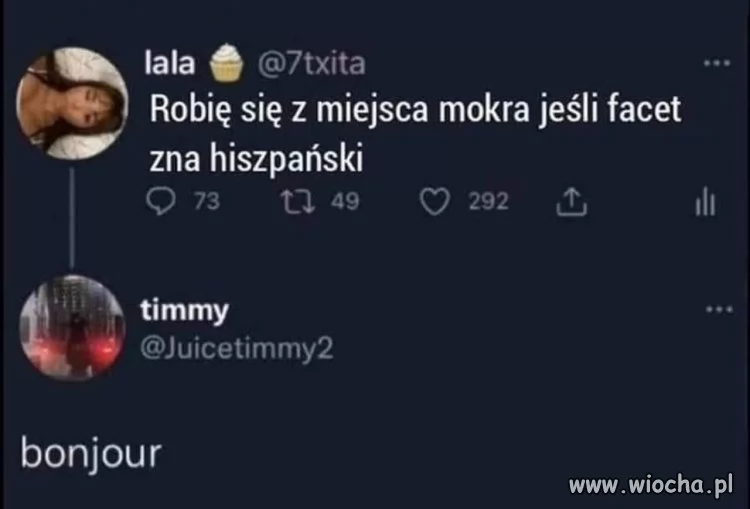This screenshot has height=509, width=750.
Task: Visit the @Juicetimmy2 handle
Action: (x=237, y=349)
